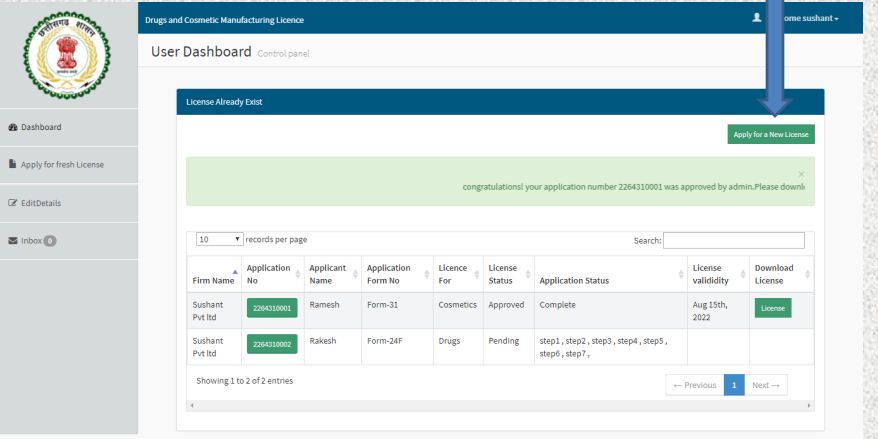Open EditDetails in the sidebar
878x439 pixels.
40,202
